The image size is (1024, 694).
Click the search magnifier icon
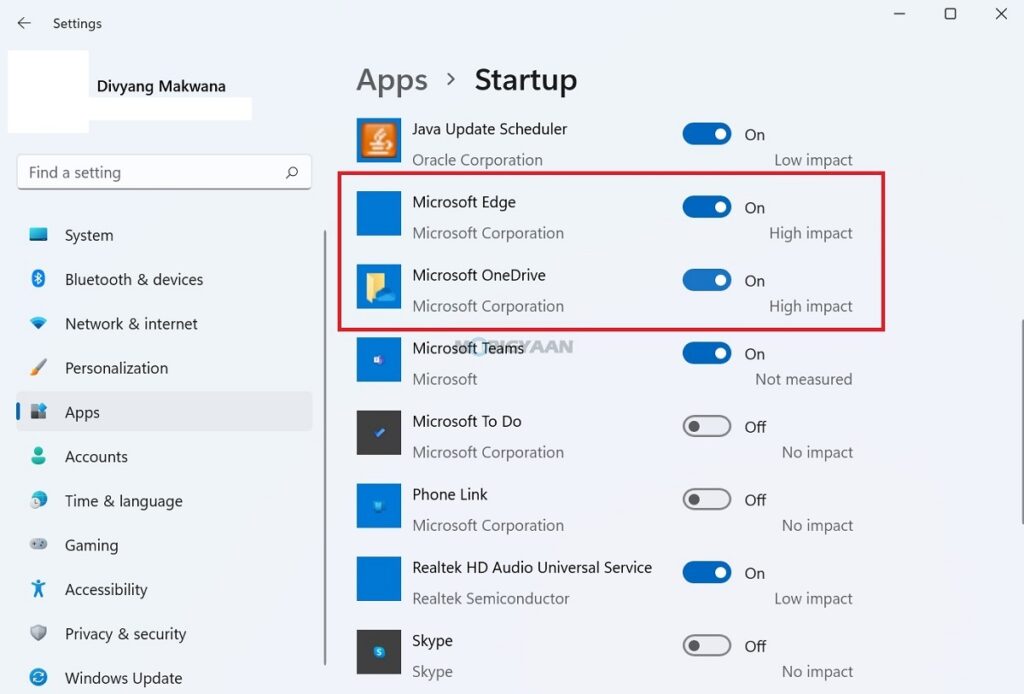pos(292,172)
